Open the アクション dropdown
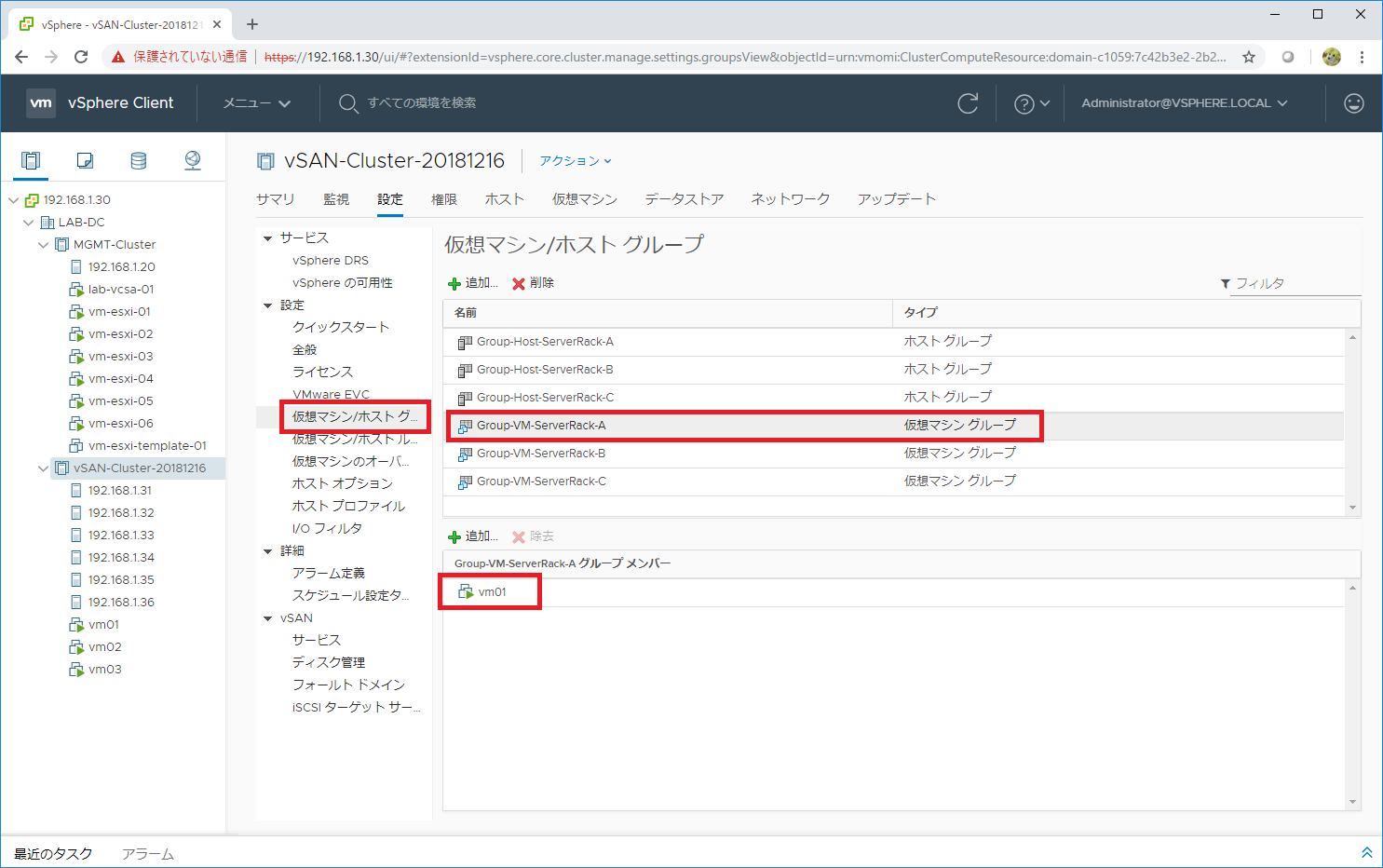 coord(576,161)
